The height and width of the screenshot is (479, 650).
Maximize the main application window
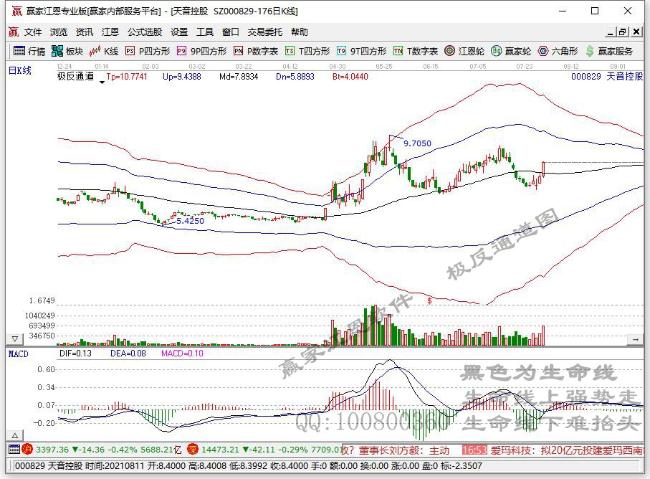(595, 11)
